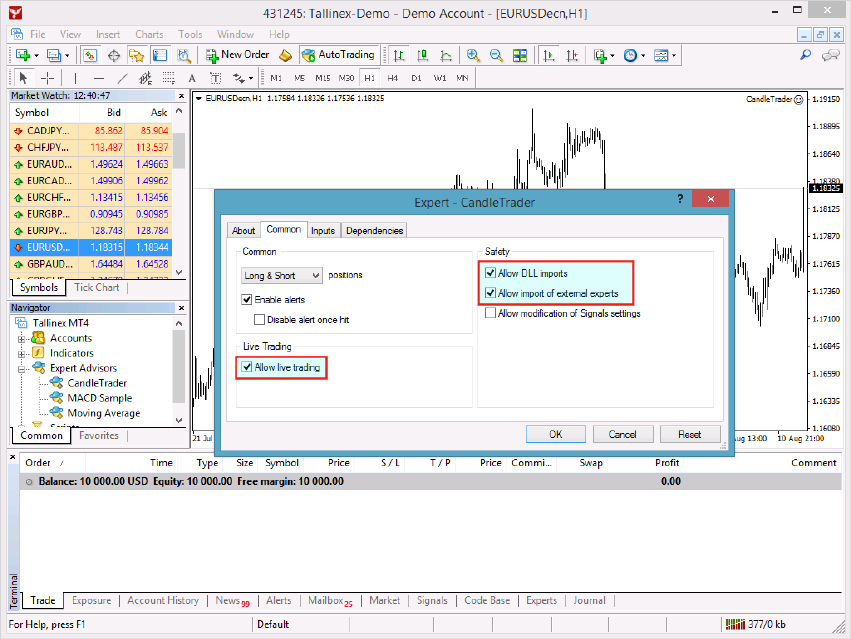Select the EURUSD row in Market Watch
Image resolution: width=851 pixels, height=639 pixels.
point(91,248)
